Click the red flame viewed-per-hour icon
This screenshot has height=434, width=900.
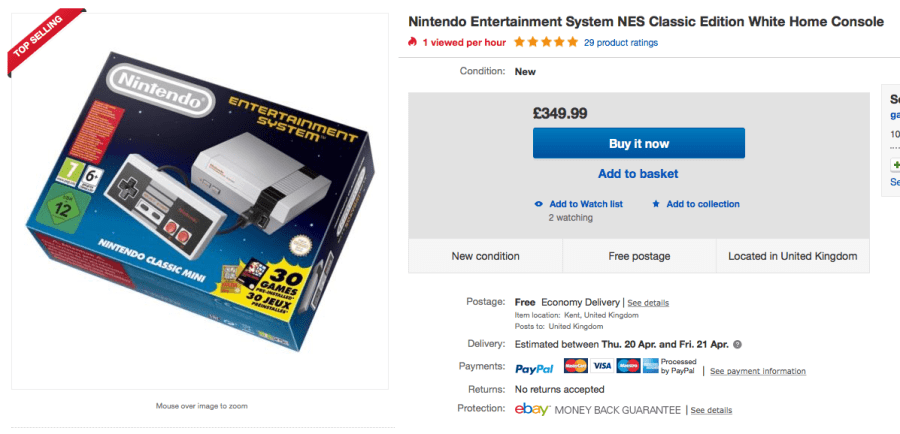tap(411, 43)
